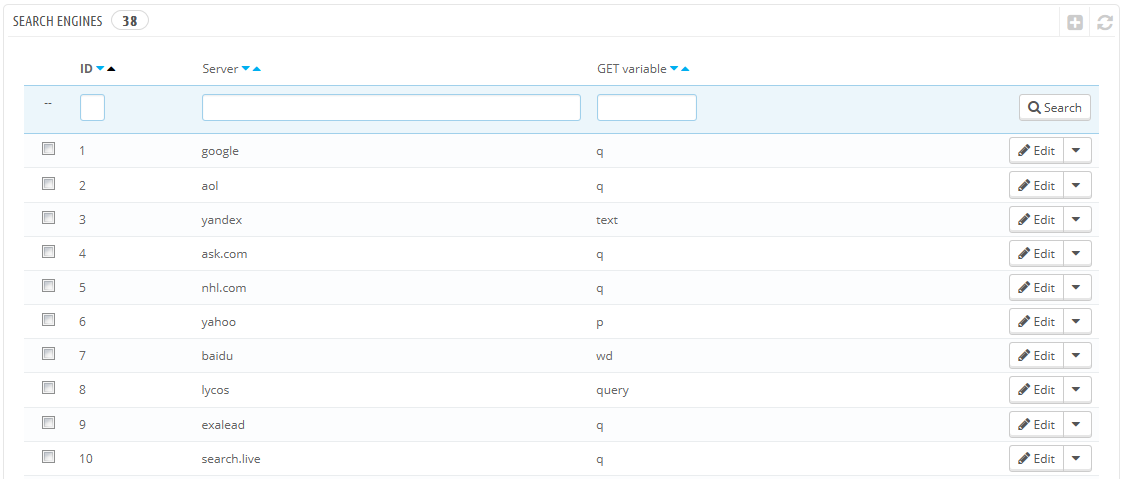The image size is (1123, 479).
Task: Click Edit for the lycos entry
Action: 1036,390
